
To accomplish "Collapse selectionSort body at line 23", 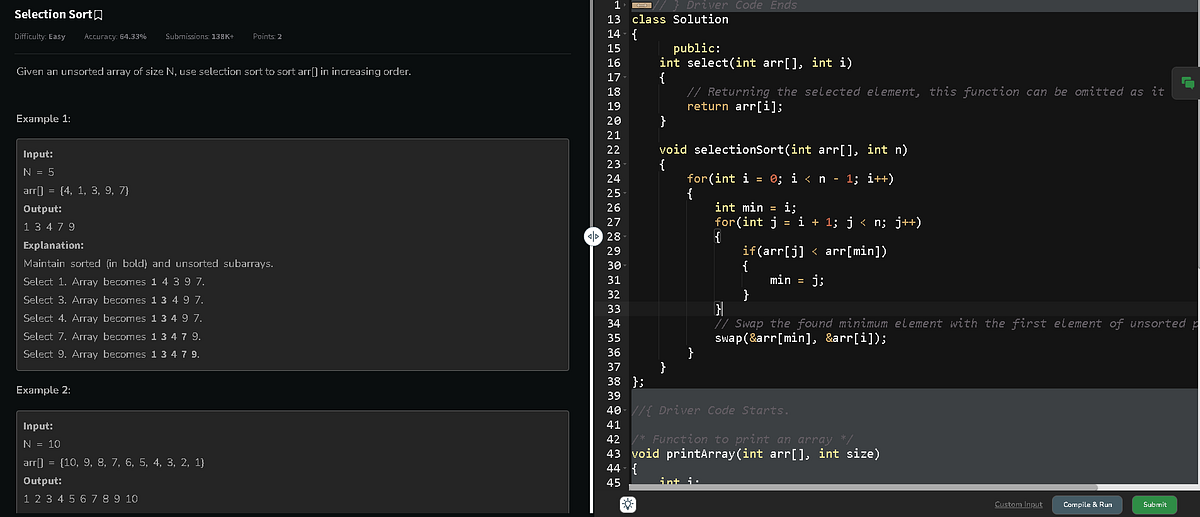I will [x=627, y=164].
